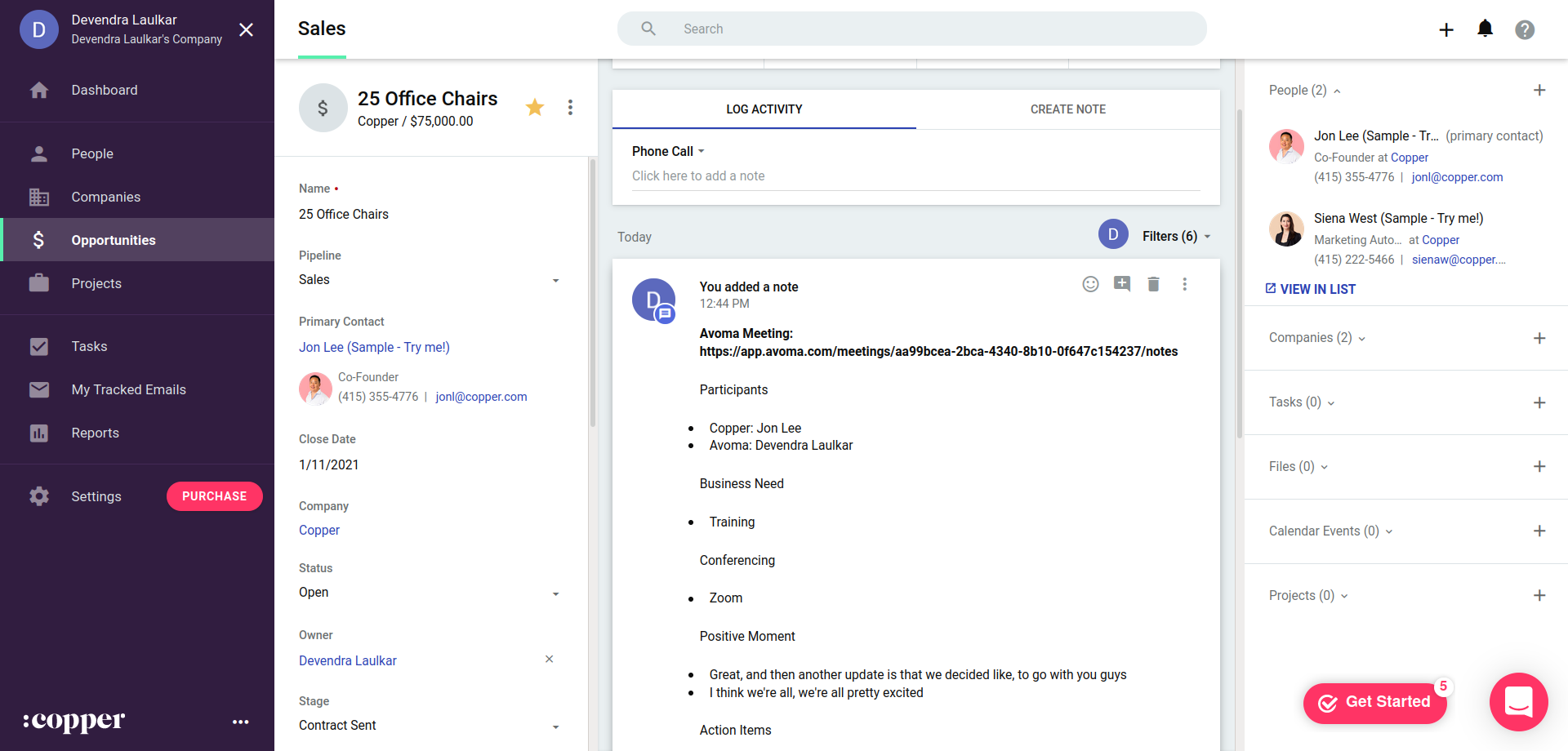Click the Reports chart icon

click(39, 433)
